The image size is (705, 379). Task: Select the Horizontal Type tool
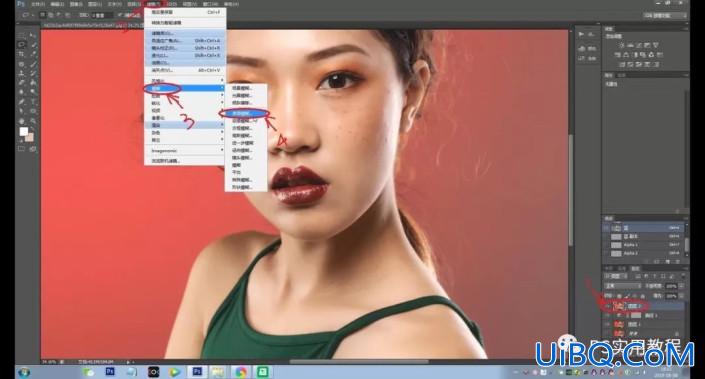pyautogui.click(x=33, y=102)
